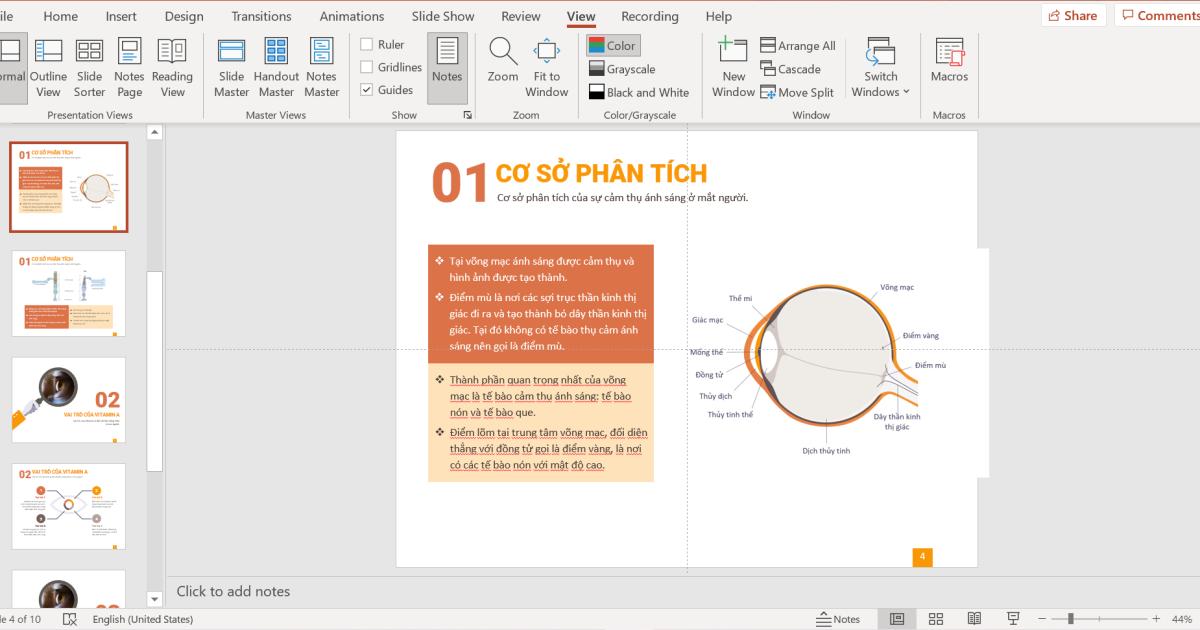Open Slide Master view

(x=231, y=68)
